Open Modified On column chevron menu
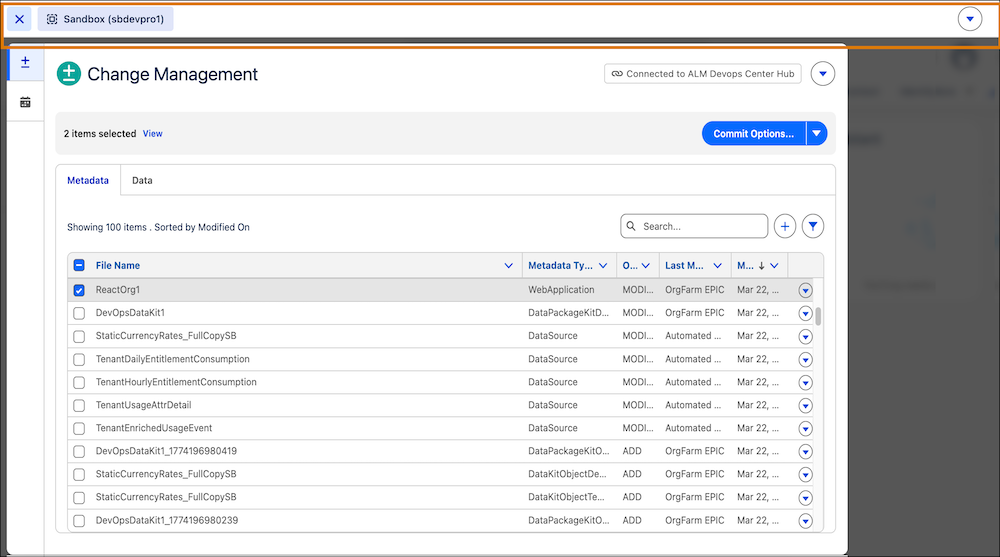The width and height of the screenshot is (1000, 557). (x=774, y=265)
